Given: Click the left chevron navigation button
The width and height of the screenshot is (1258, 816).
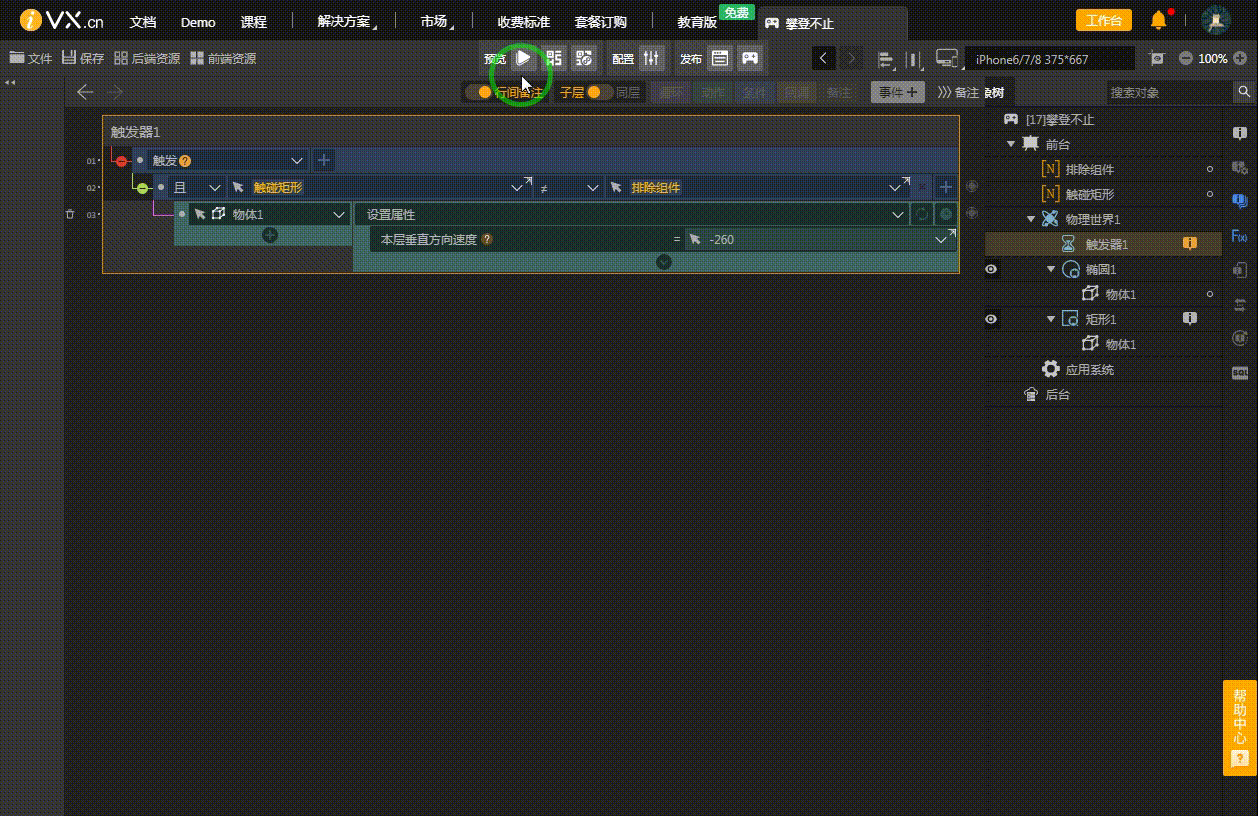Looking at the screenshot, I should click(823, 58).
